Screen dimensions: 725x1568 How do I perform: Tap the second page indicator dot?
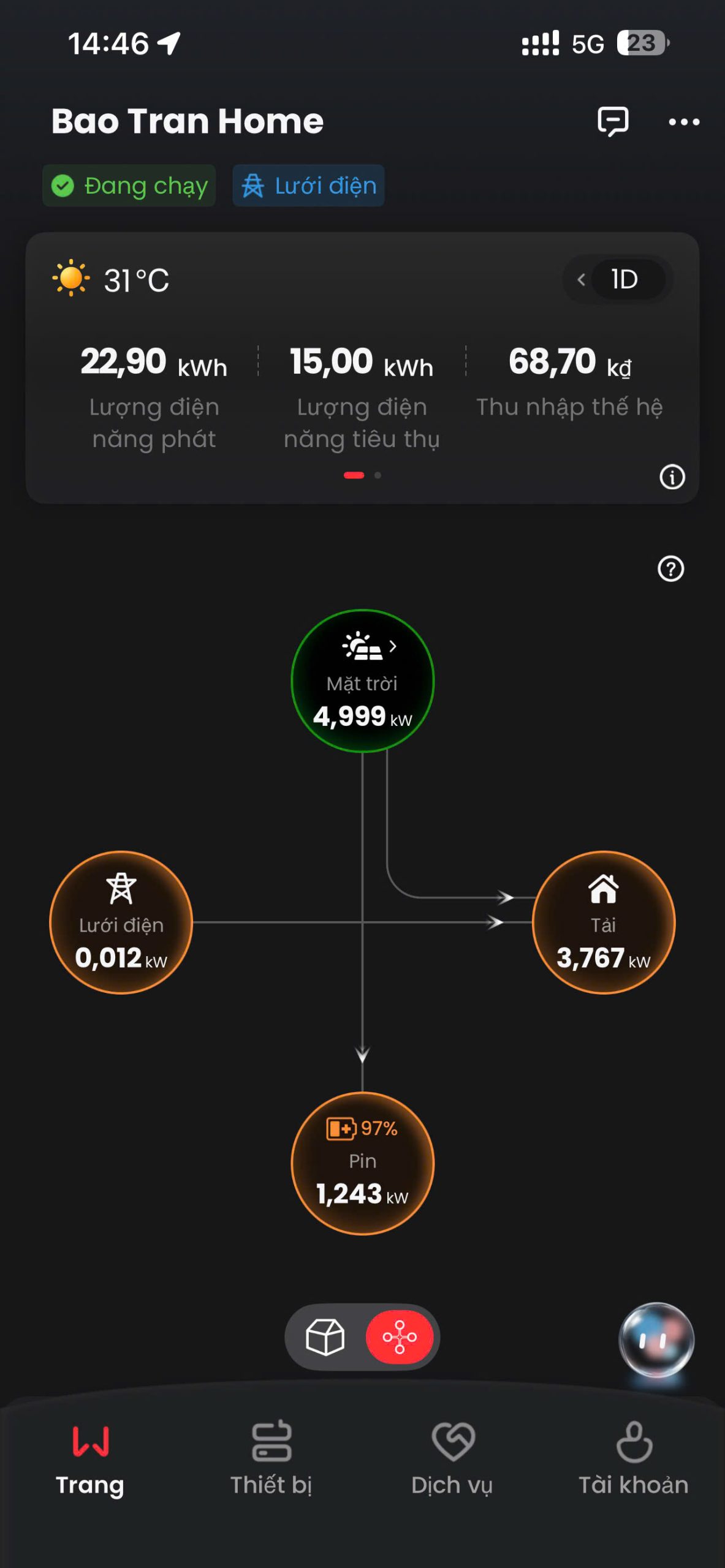pyautogui.click(x=378, y=475)
